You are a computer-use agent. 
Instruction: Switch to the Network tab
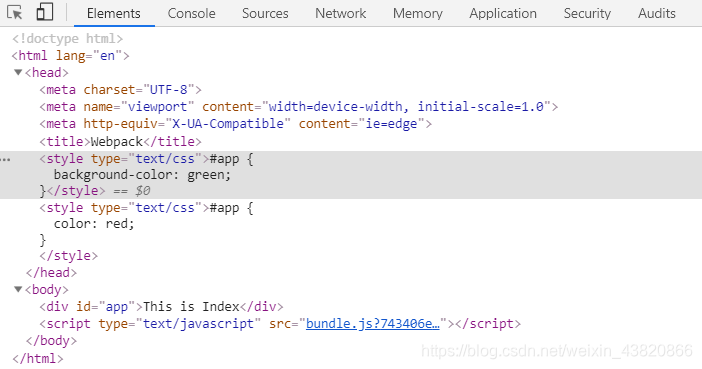click(341, 13)
